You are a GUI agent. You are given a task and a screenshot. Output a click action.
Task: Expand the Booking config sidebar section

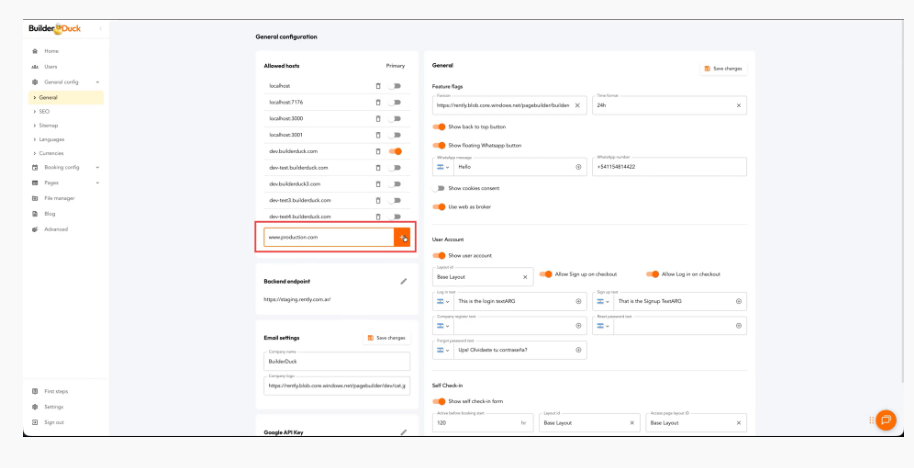(97, 168)
